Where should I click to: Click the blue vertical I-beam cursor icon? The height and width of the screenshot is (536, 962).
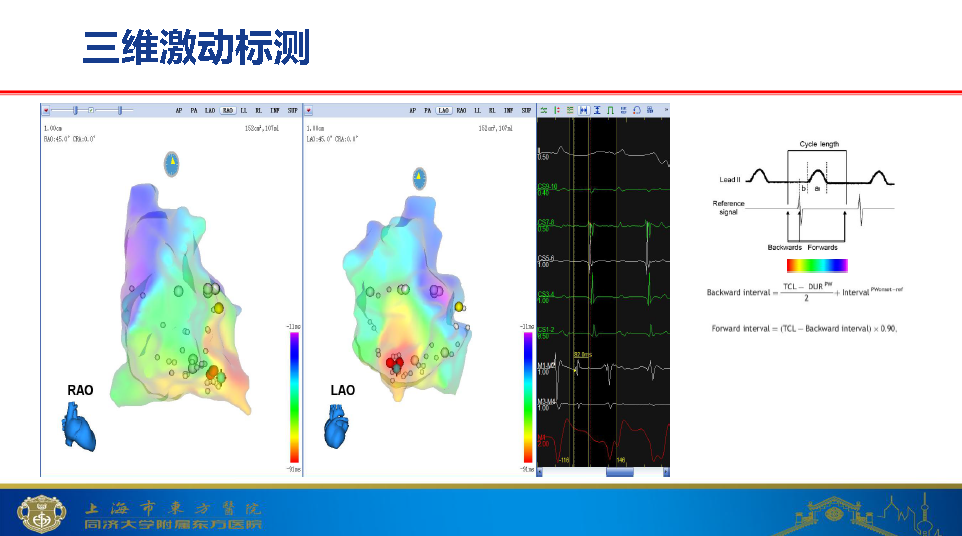tap(597, 109)
